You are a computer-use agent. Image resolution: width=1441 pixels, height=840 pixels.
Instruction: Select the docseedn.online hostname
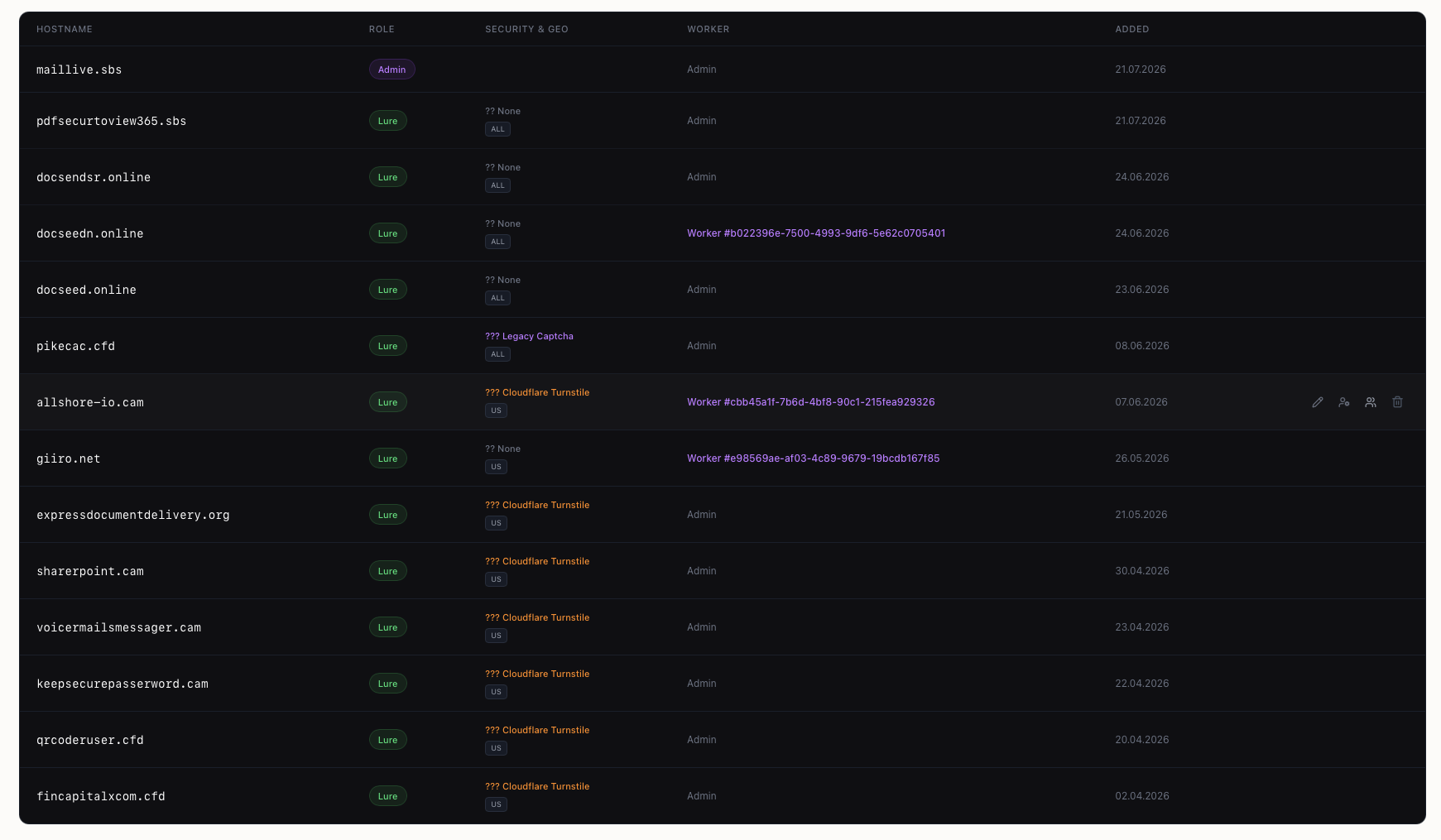90,233
